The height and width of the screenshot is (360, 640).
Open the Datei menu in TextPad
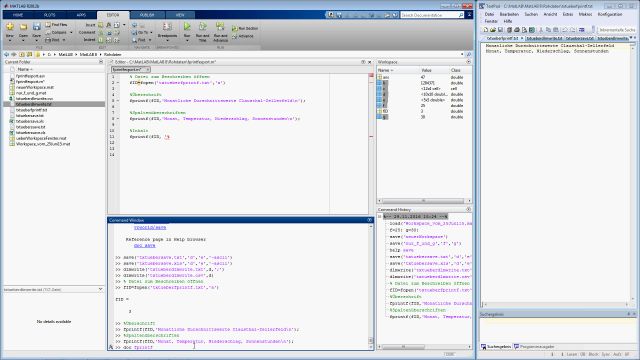click(489, 14)
